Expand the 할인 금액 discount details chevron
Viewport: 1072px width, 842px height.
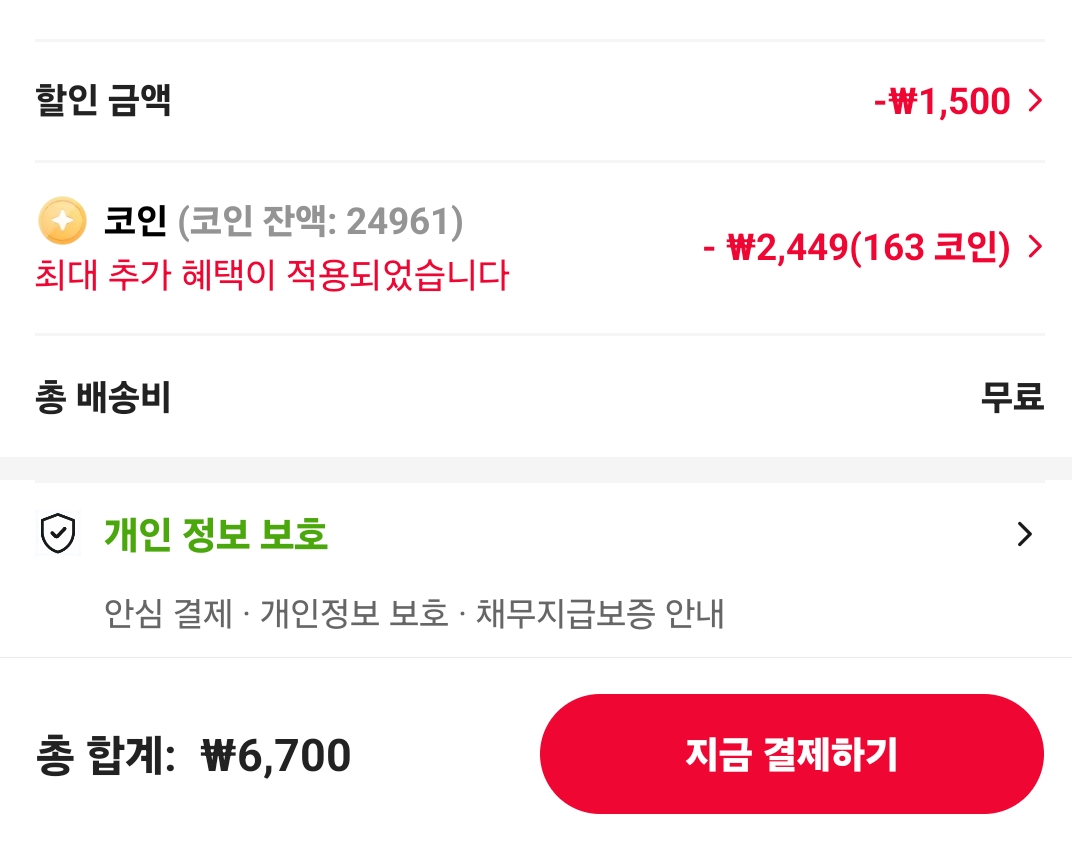point(1035,101)
